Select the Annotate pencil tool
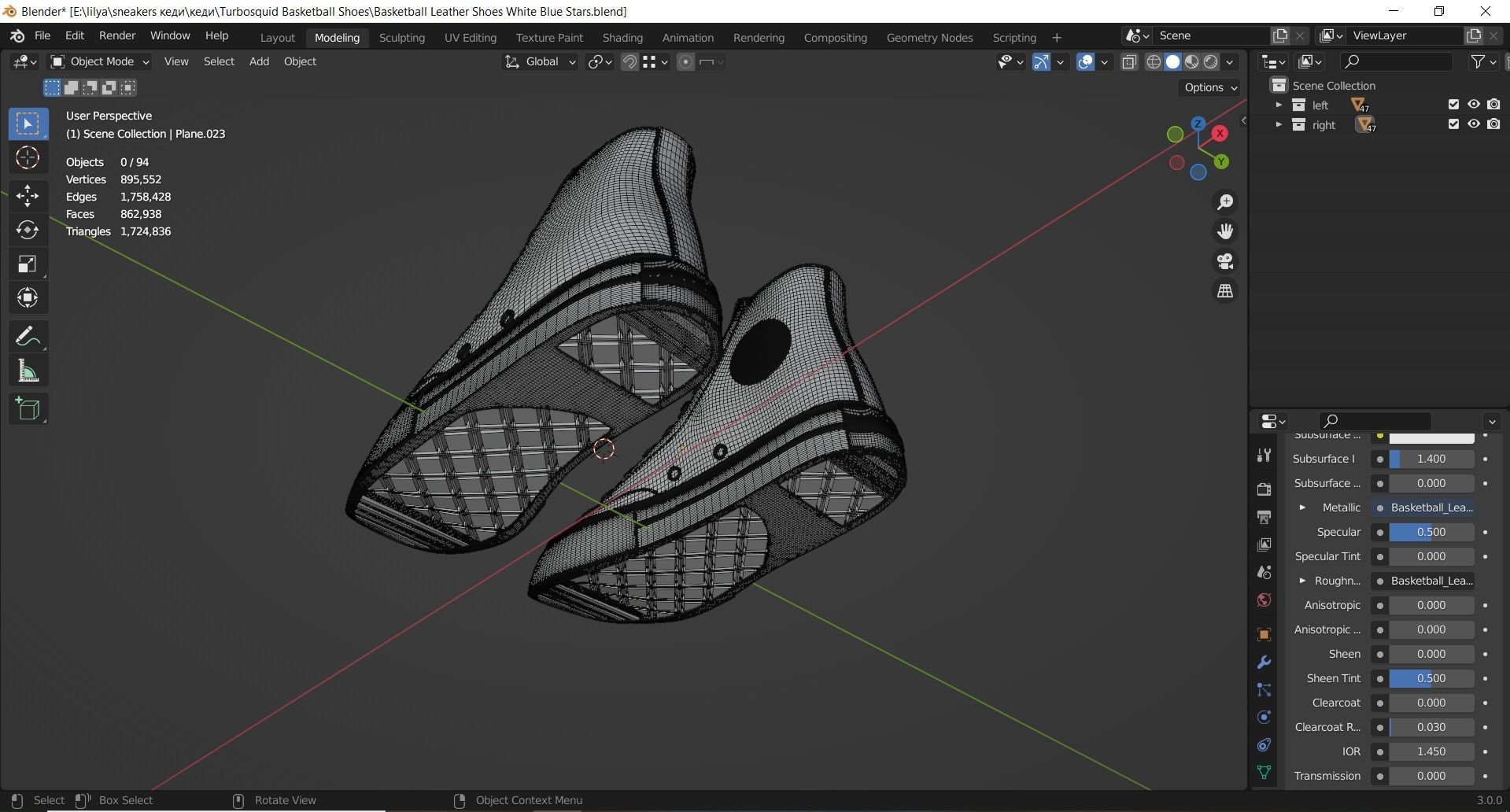Image resolution: width=1510 pixels, height=812 pixels. pos(28,337)
